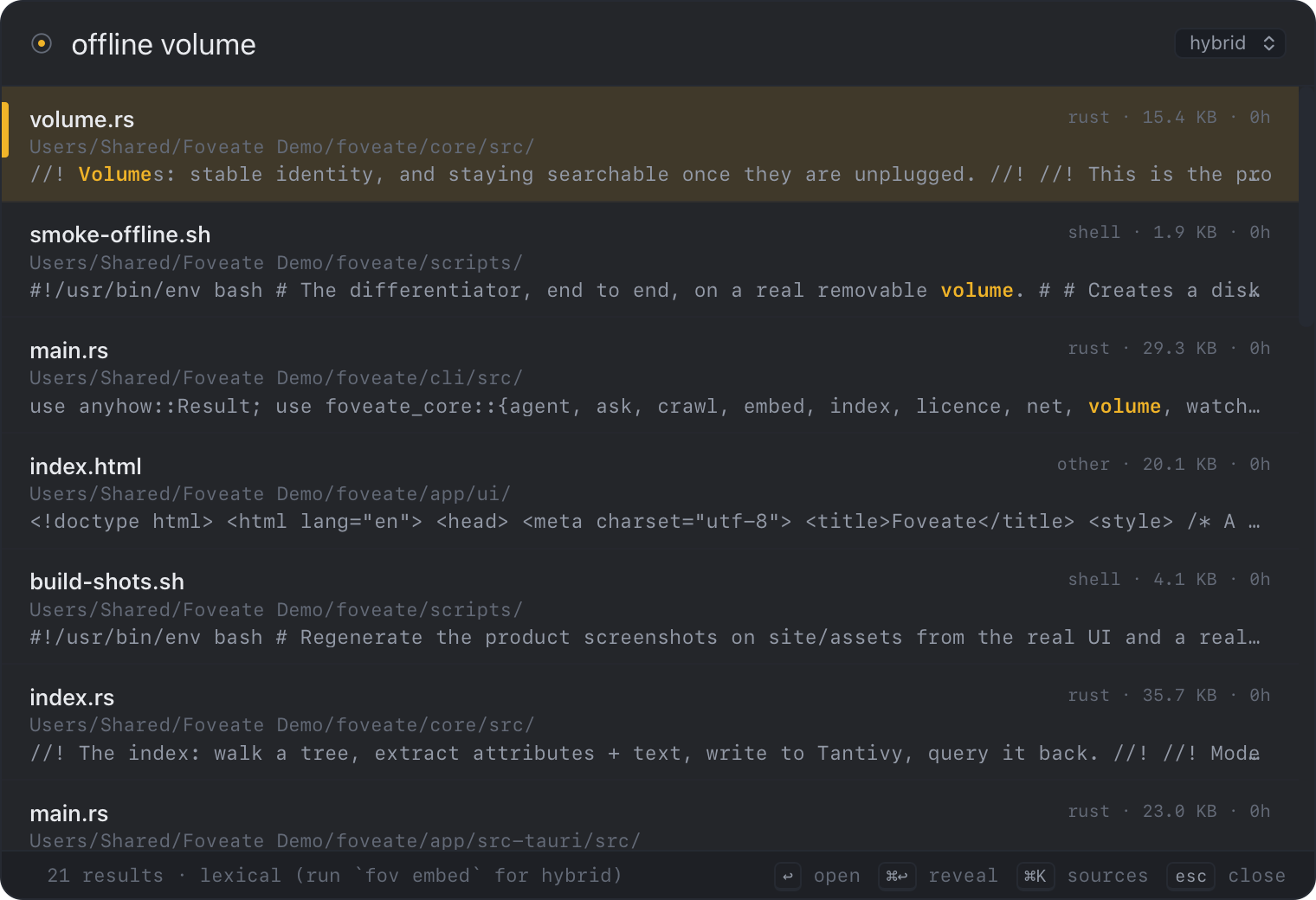Click the return key icon for open

(788, 876)
